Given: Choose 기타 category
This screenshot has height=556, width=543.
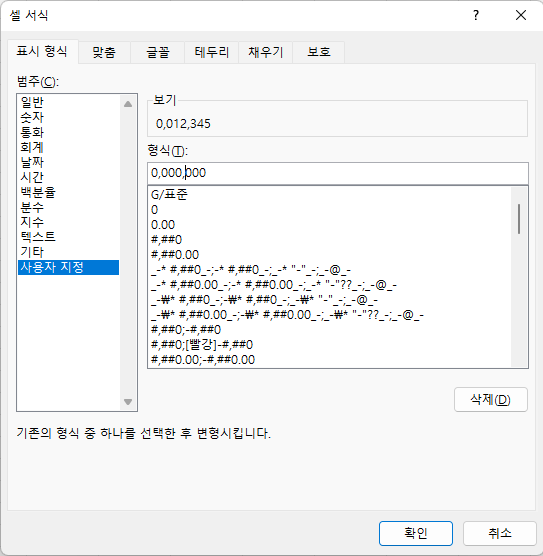Looking at the screenshot, I should pos(68,252).
